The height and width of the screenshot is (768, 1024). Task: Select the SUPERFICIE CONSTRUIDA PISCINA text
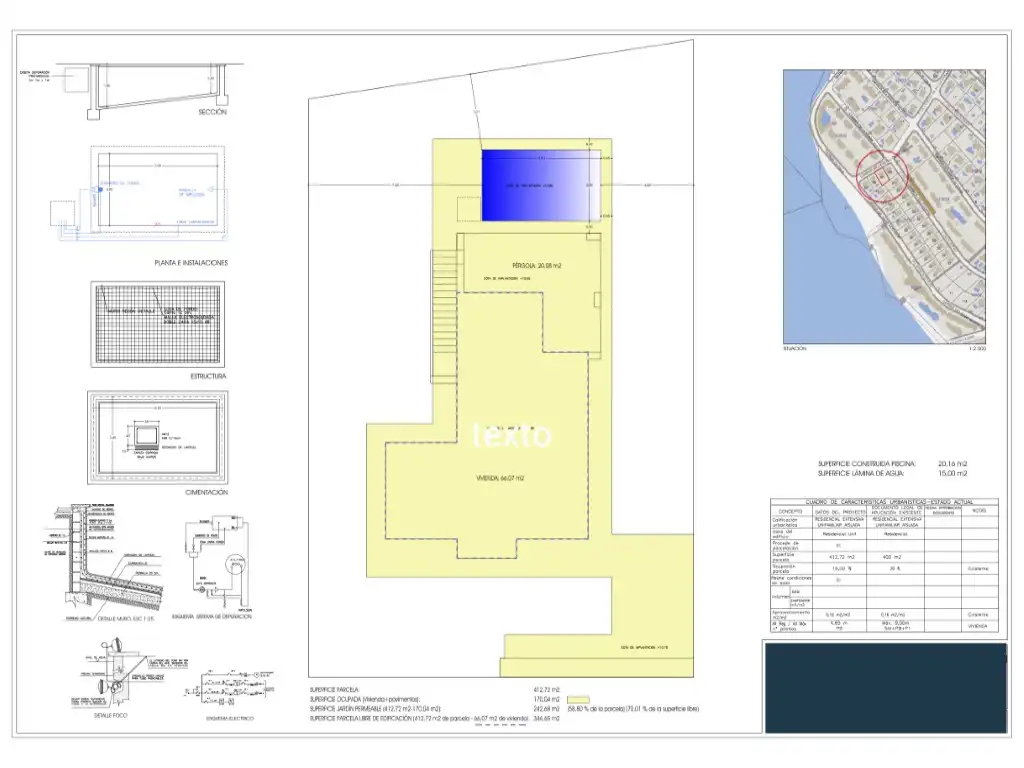pos(867,464)
